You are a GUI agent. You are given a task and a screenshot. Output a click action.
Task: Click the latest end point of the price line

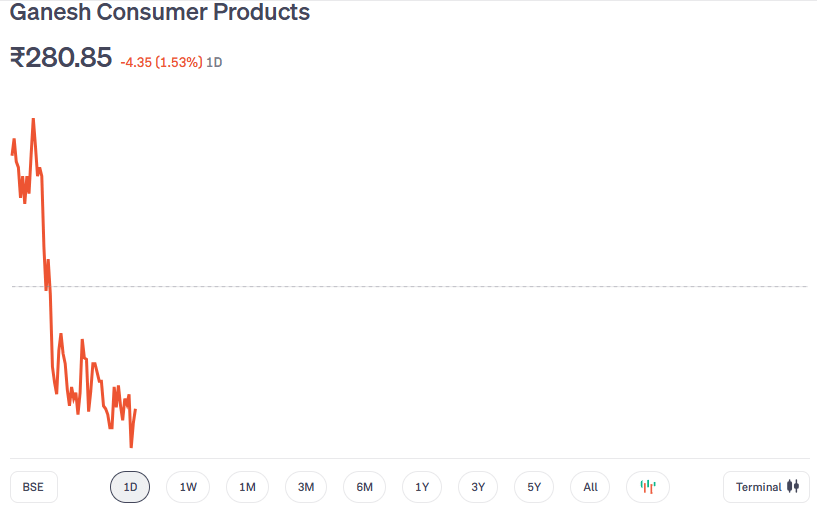point(135,410)
